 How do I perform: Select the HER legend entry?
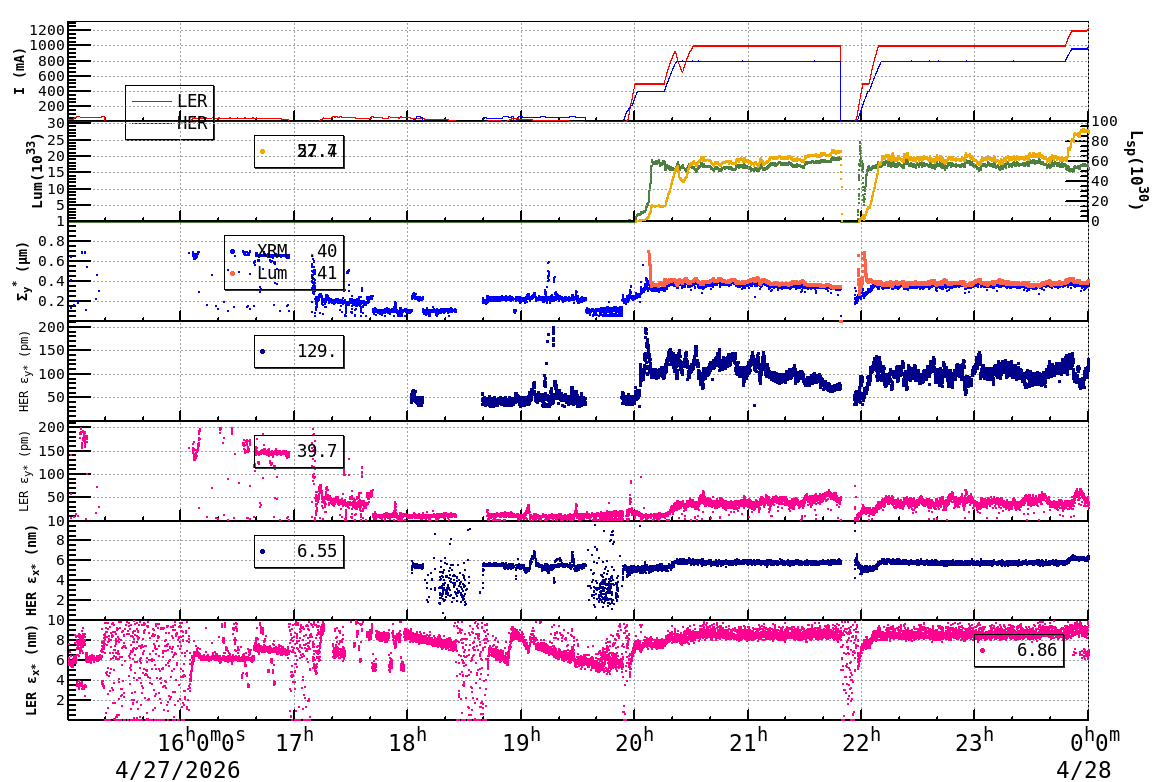[169, 123]
